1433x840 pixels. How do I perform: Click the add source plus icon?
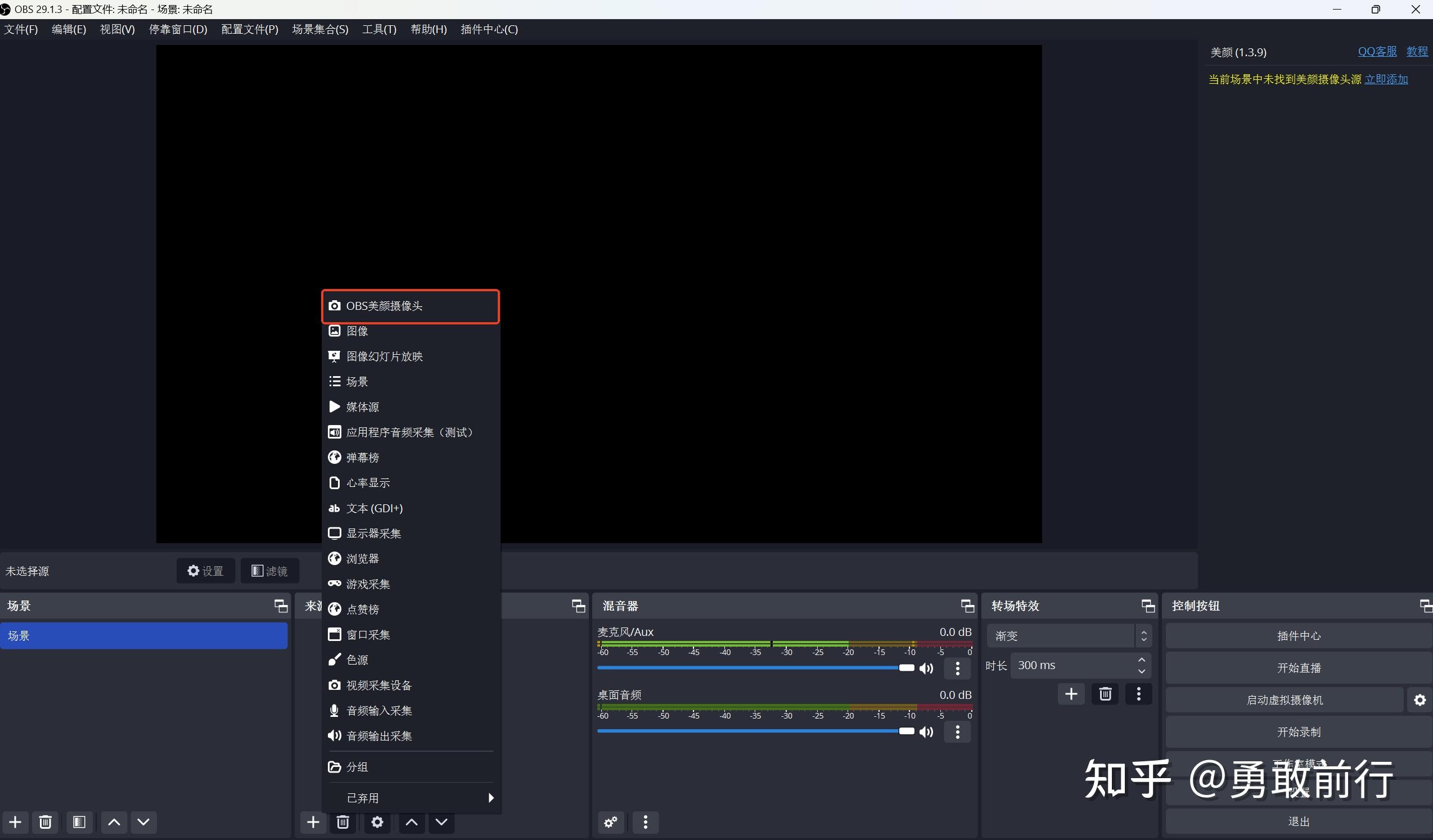click(x=313, y=823)
